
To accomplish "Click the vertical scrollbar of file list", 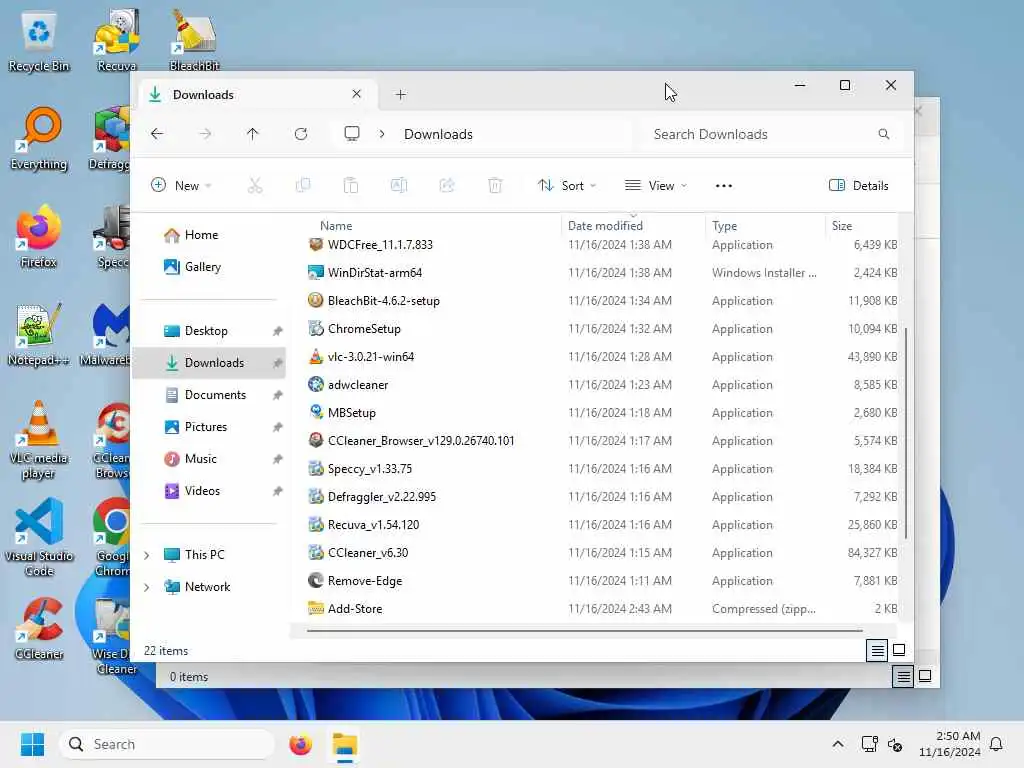I will 906,433.
